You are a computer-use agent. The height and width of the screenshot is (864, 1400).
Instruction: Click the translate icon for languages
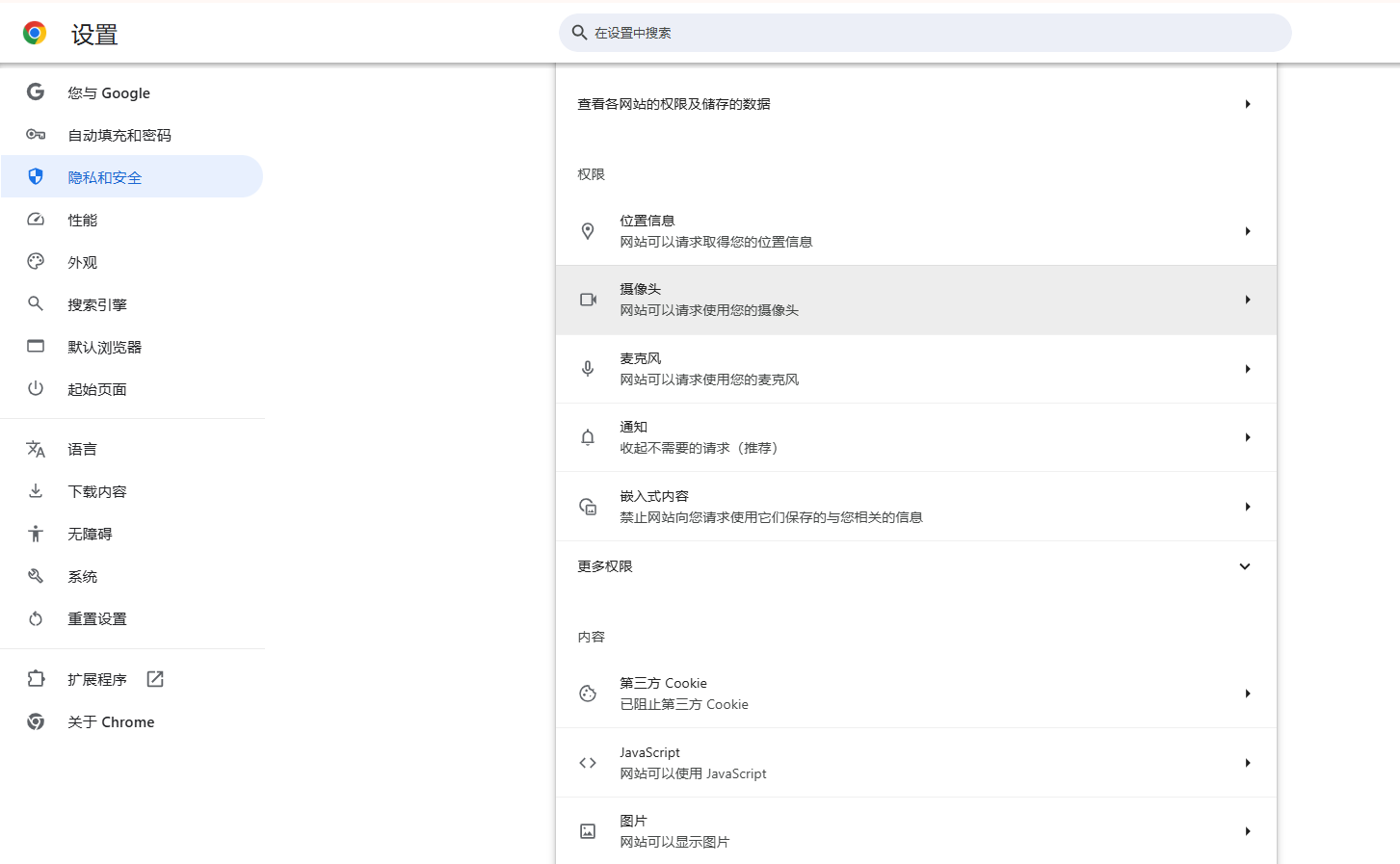[x=36, y=449]
